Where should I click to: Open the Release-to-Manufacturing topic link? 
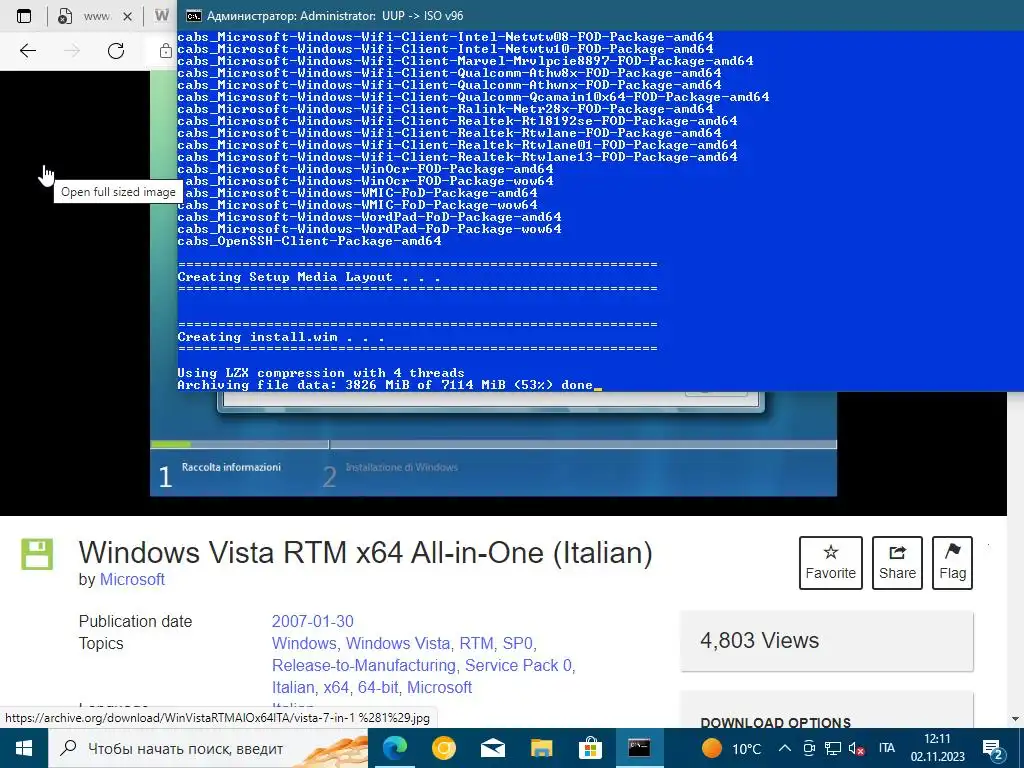pyautogui.click(x=364, y=665)
